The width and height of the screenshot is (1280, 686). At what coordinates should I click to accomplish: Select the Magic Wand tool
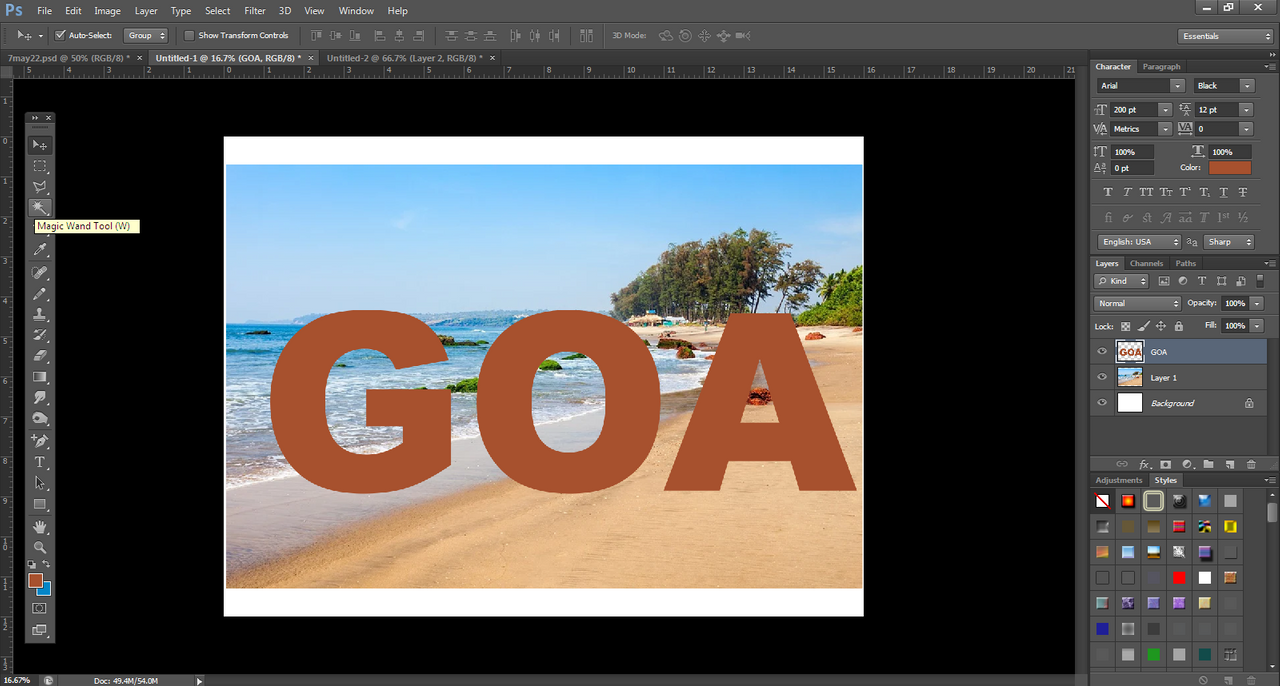pyautogui.click(x=40, y=208)
